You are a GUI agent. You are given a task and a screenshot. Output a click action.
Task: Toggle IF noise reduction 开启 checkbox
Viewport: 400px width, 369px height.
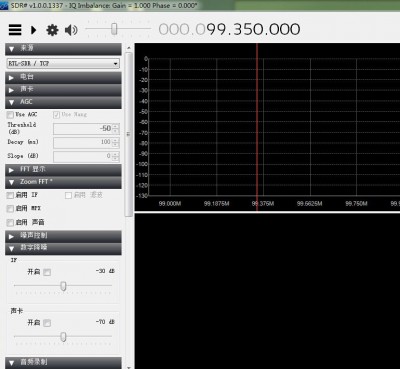[47, 272]
